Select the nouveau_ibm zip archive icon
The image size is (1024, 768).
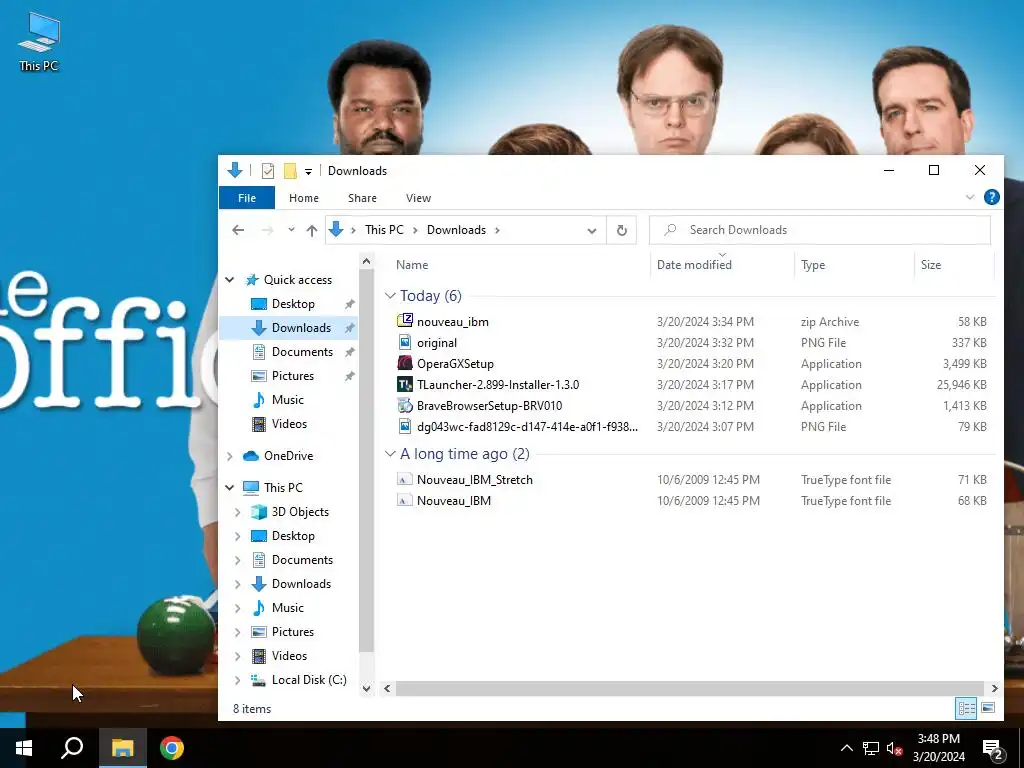[405, 321]
